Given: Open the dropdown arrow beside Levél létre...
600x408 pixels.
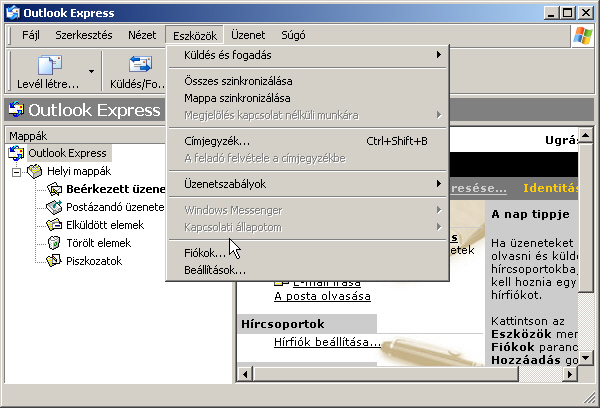Looking at the screenshot, I should (91, 71).
